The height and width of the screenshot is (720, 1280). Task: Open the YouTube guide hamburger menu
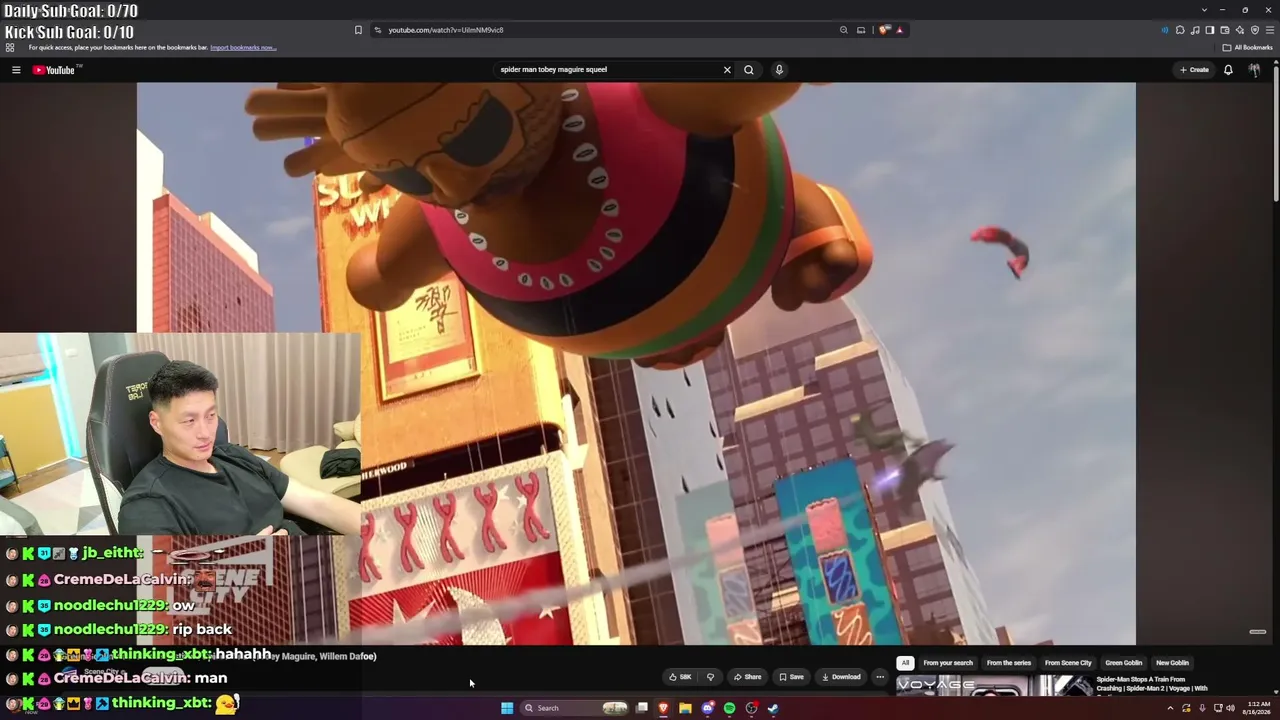tap(16, 70)
